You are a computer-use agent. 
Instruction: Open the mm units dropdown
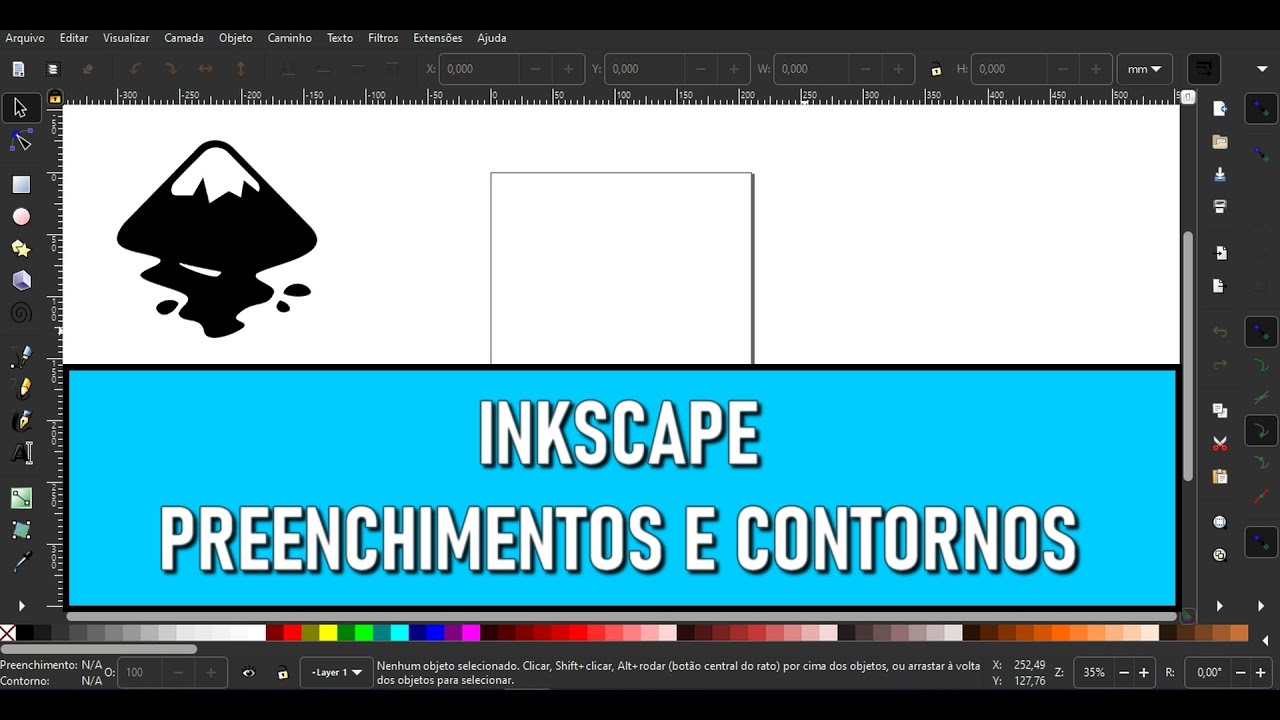1144,69
